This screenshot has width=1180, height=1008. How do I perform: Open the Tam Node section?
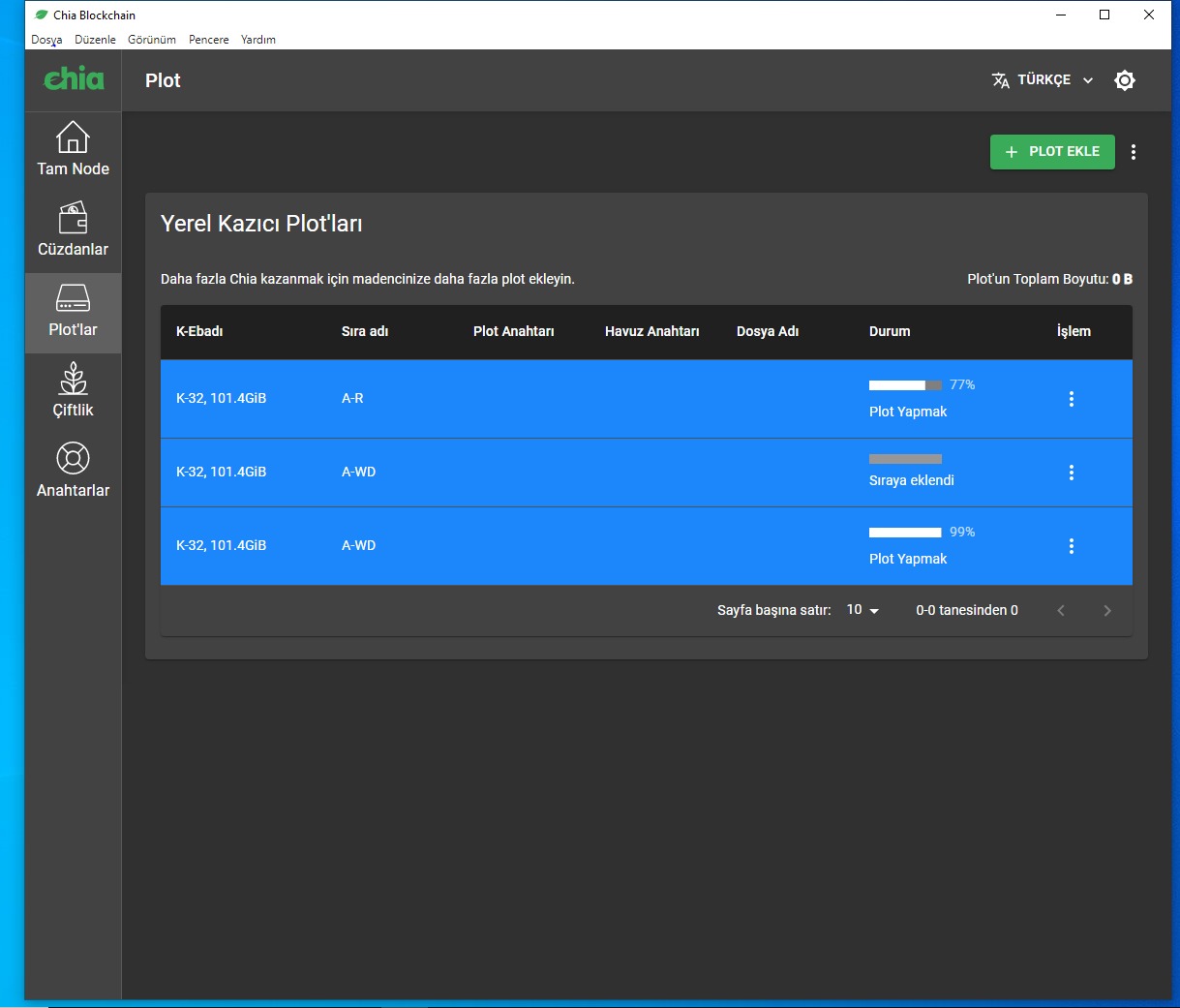click(73, 152)
